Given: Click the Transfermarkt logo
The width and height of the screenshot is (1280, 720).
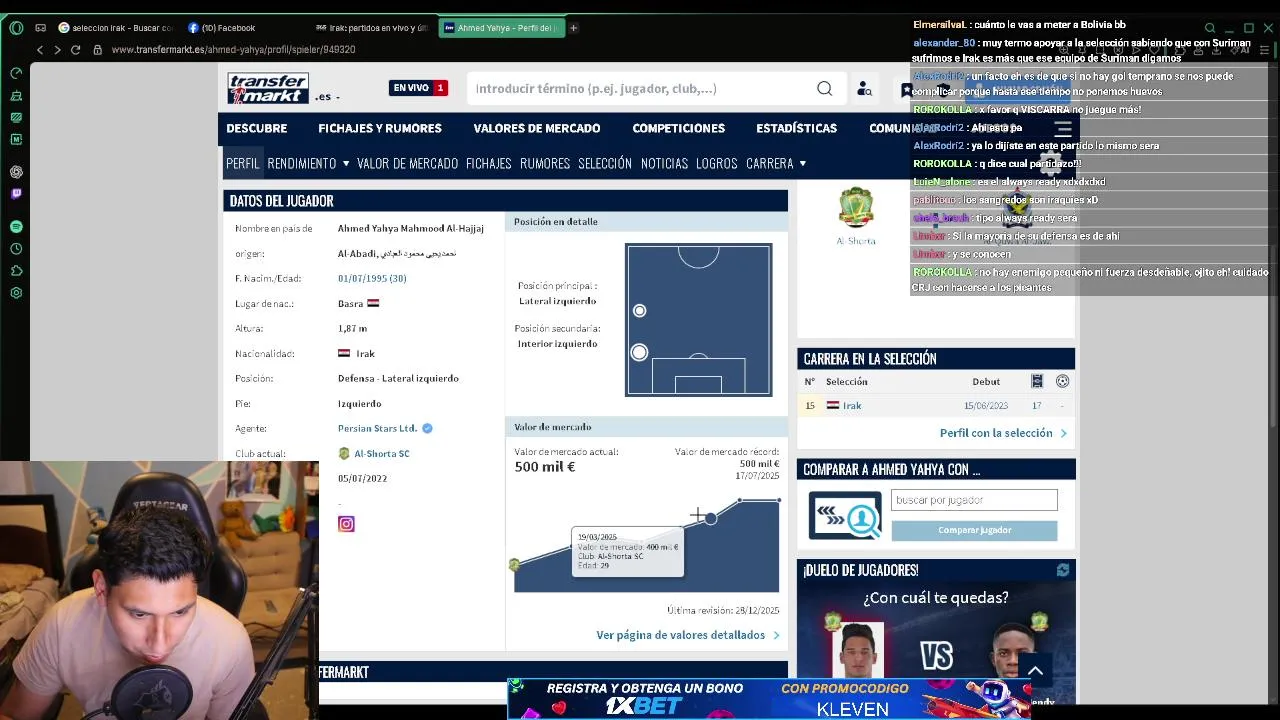Looking at the screenshot, I should (x=267, y=88).
